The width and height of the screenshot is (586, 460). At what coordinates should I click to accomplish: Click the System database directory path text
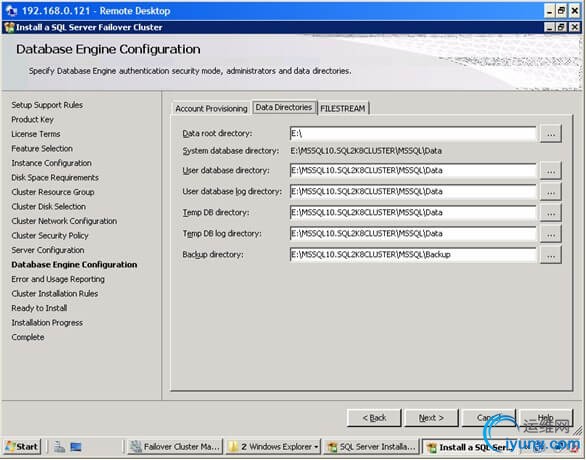(x=366, y=151)
